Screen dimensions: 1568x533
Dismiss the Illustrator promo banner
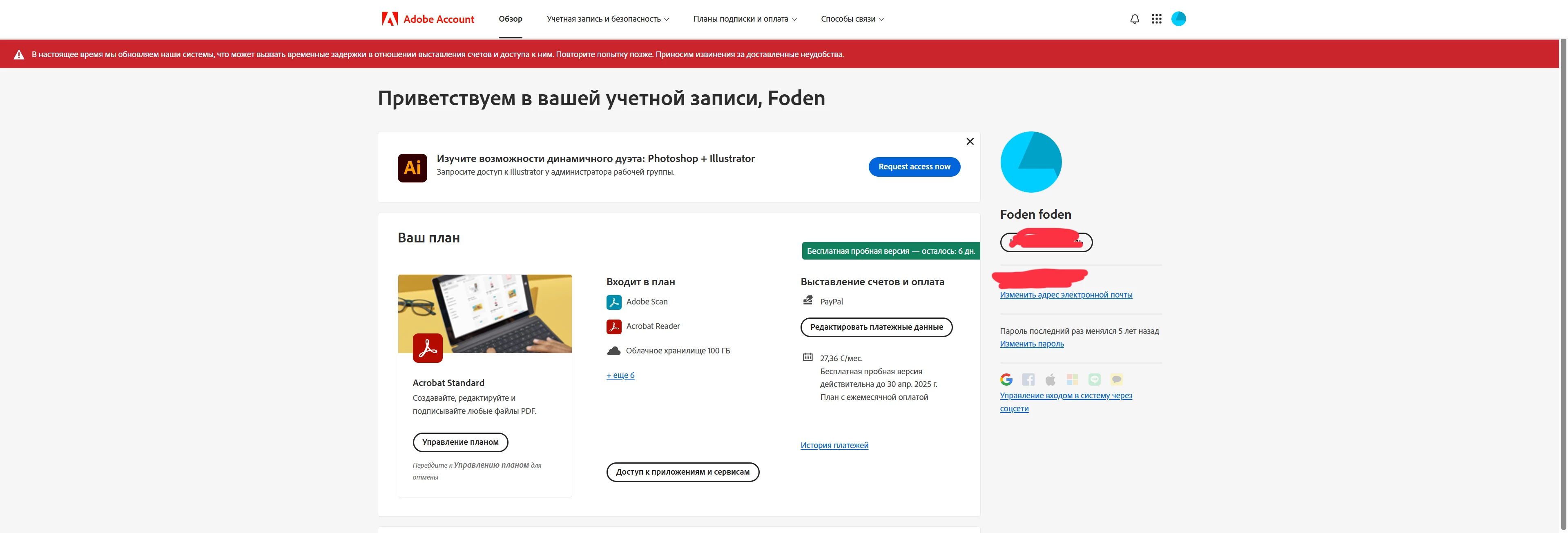coord(970,142)
